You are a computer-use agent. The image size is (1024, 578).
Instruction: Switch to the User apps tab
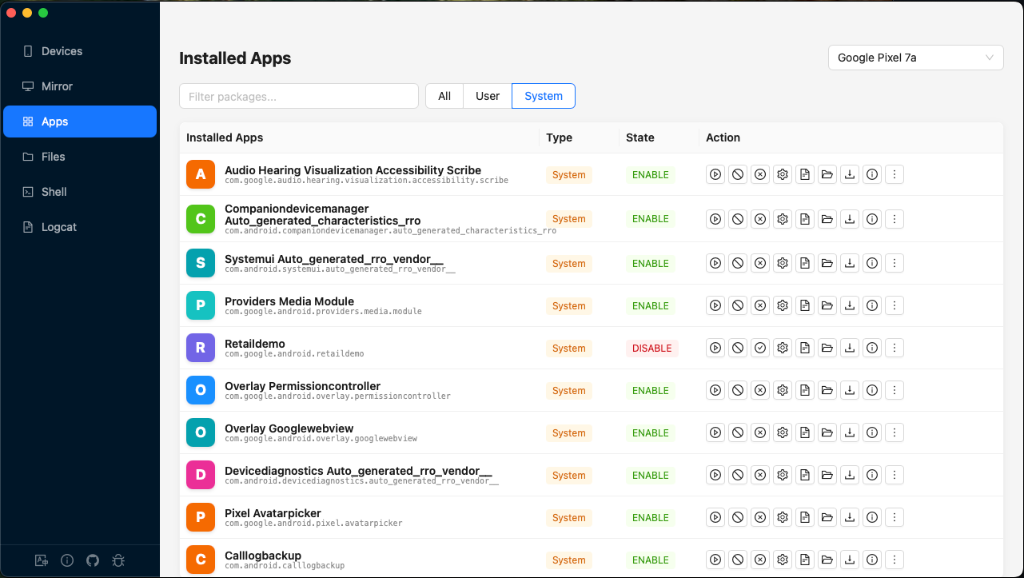(487, 95)
